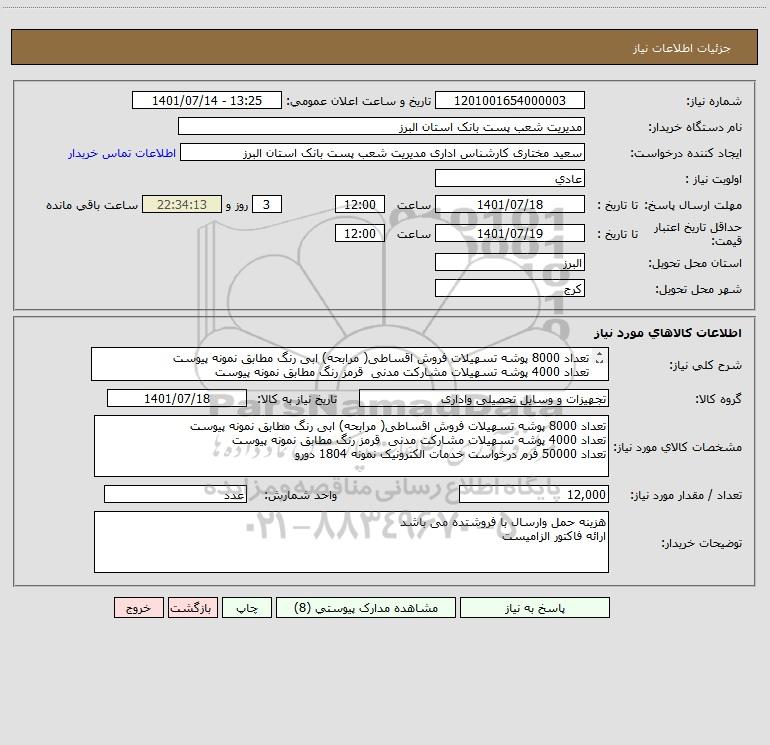
Task: Click general description text area
Action: (x=350, y=364)
